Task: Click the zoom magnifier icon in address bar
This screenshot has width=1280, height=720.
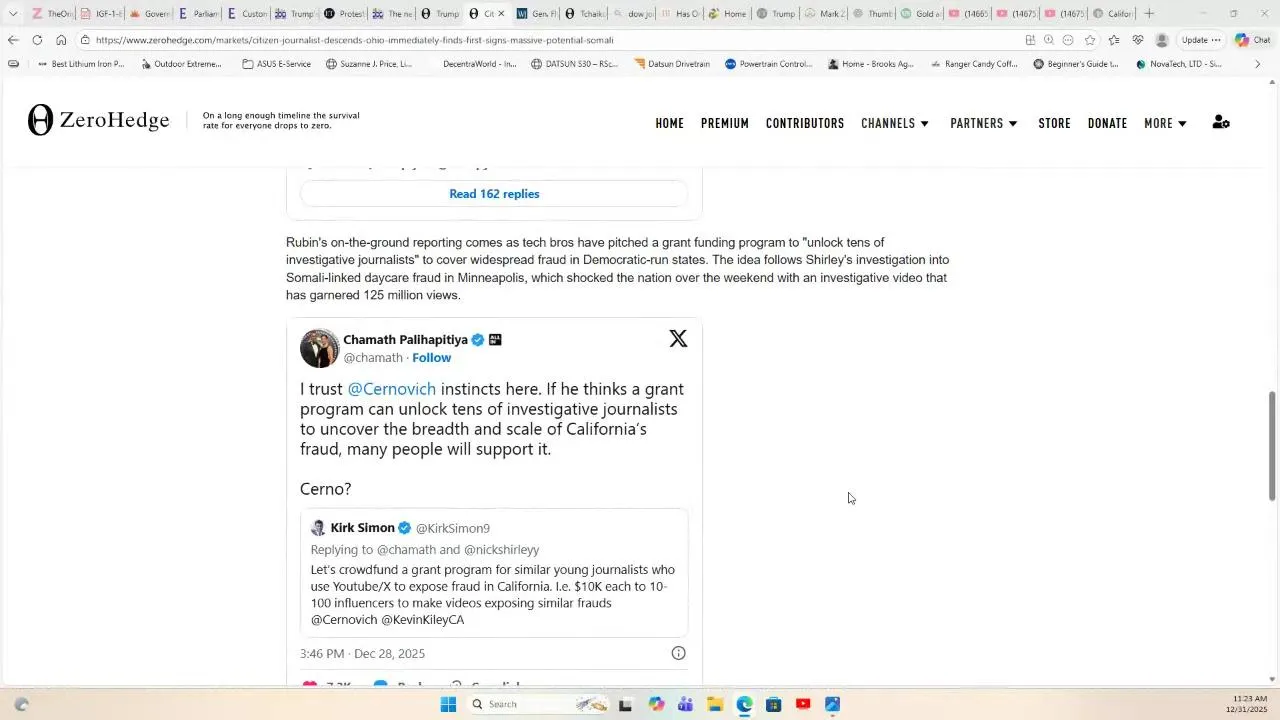Action: pyautogui.click(x=1049, y=40)
